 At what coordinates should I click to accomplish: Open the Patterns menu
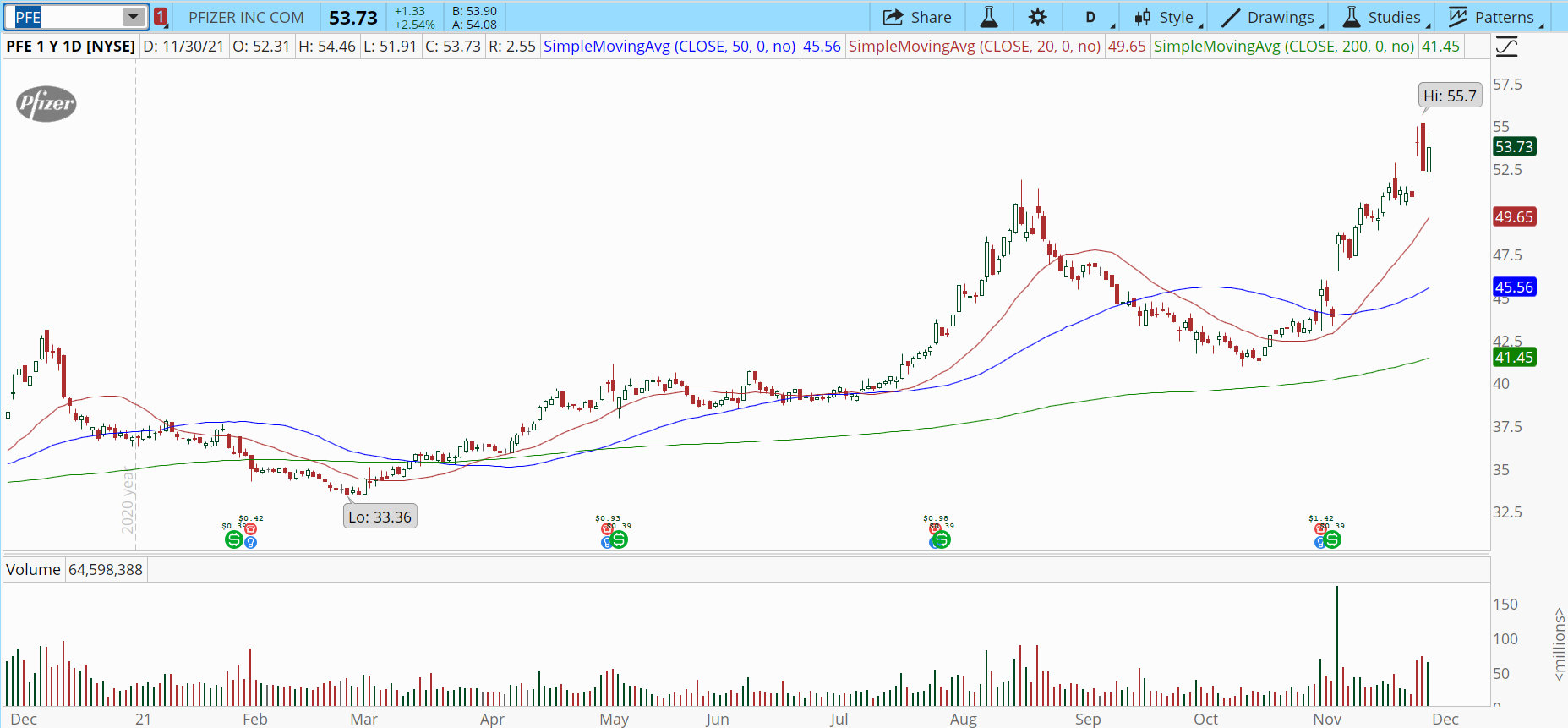click(1492, 17)
